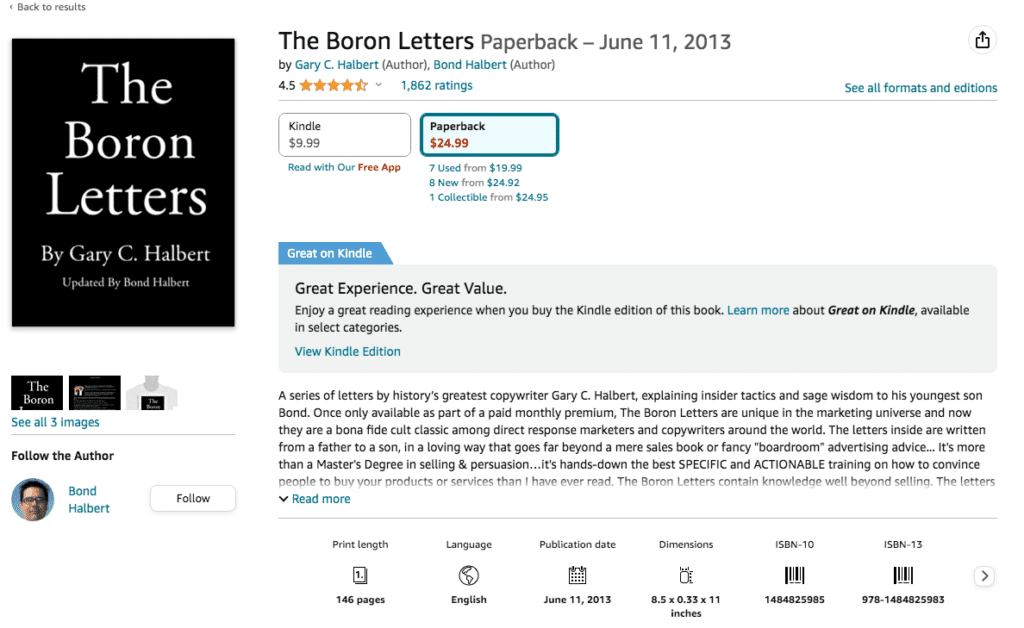Image resolution: width=1024 pixels, height=628 pixels.
Task: Select the Paperback $24.99 format option
Action: click(x=489, y=134)
